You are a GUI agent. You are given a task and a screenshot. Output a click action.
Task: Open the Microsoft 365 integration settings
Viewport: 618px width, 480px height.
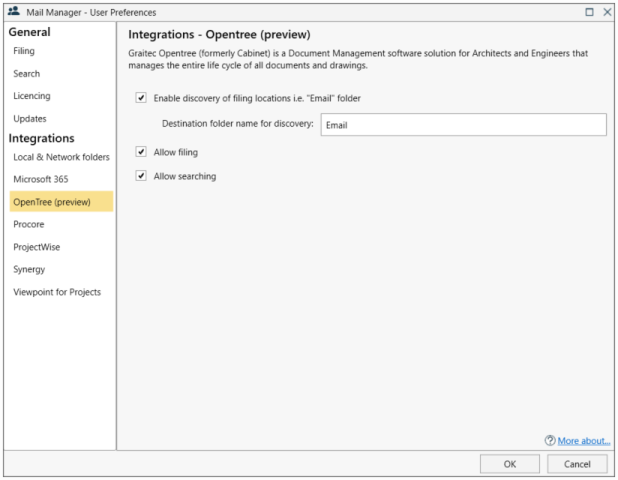coord(41,179)
